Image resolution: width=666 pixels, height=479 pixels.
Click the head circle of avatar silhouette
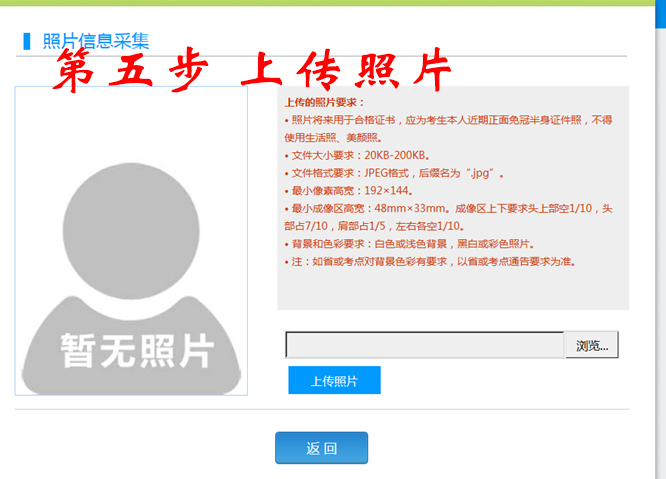click(x=130, y=215)
